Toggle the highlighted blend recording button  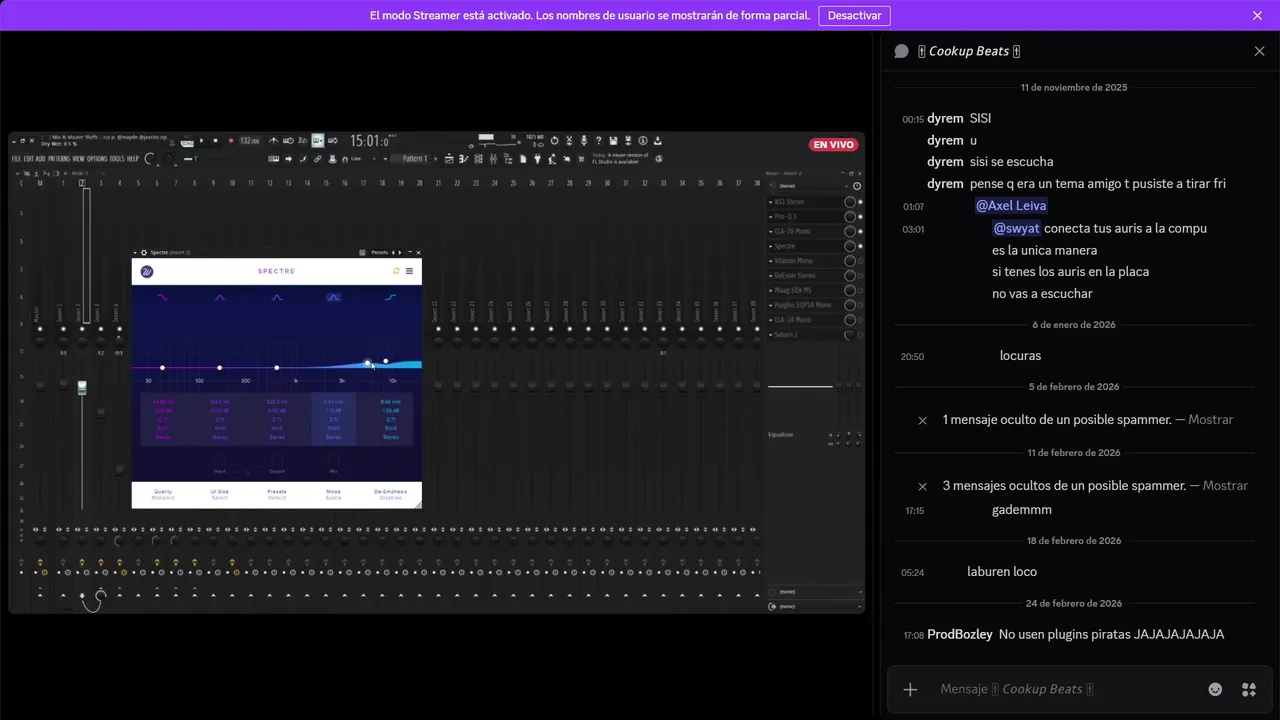click(x=317, y=140)
